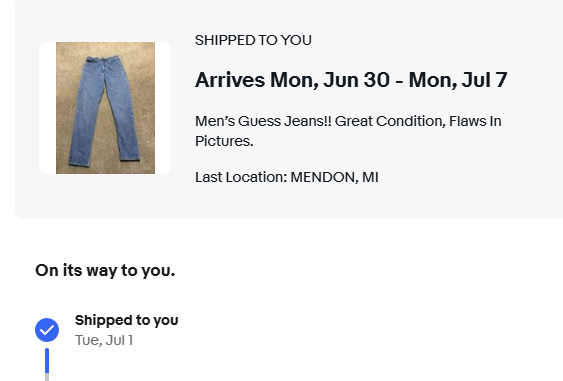Click the grey segment of tracking line
The height and width of the screenshot is (381, 563).
[x=47, y=377]
